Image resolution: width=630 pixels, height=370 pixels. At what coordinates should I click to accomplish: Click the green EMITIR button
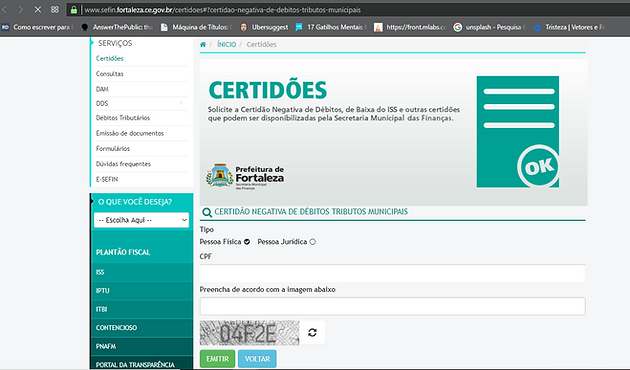pos(217,359)
